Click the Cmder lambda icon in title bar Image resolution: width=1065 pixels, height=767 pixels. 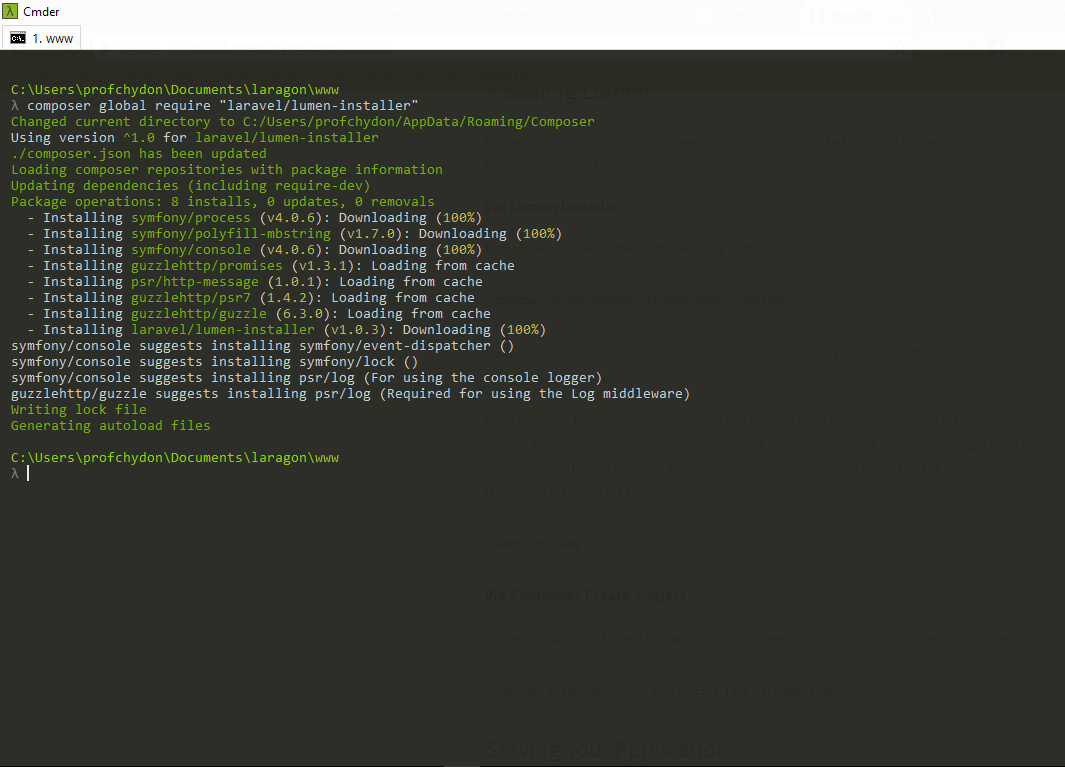pyautogui.click(x=10, y=12)
